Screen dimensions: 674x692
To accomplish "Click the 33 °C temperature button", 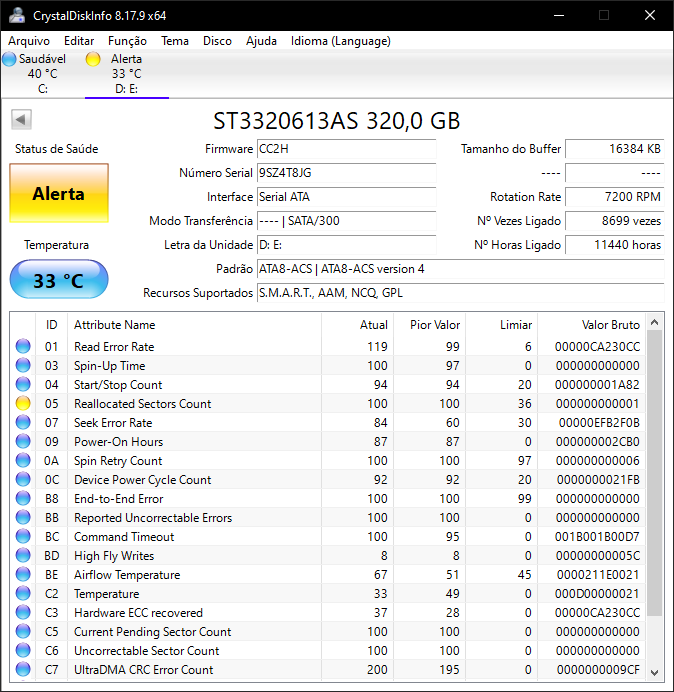I will click(x=59, y=280).
